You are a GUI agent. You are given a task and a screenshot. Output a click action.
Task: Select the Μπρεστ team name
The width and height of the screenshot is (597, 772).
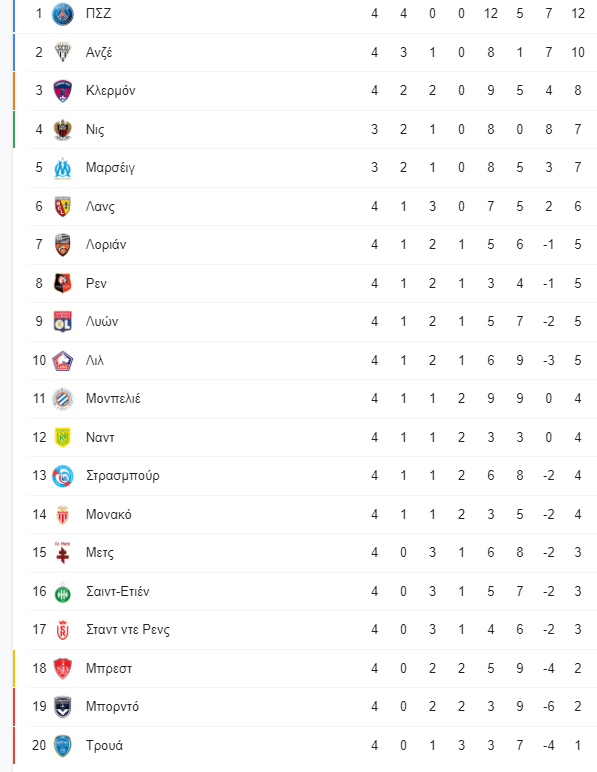(109, 668)
